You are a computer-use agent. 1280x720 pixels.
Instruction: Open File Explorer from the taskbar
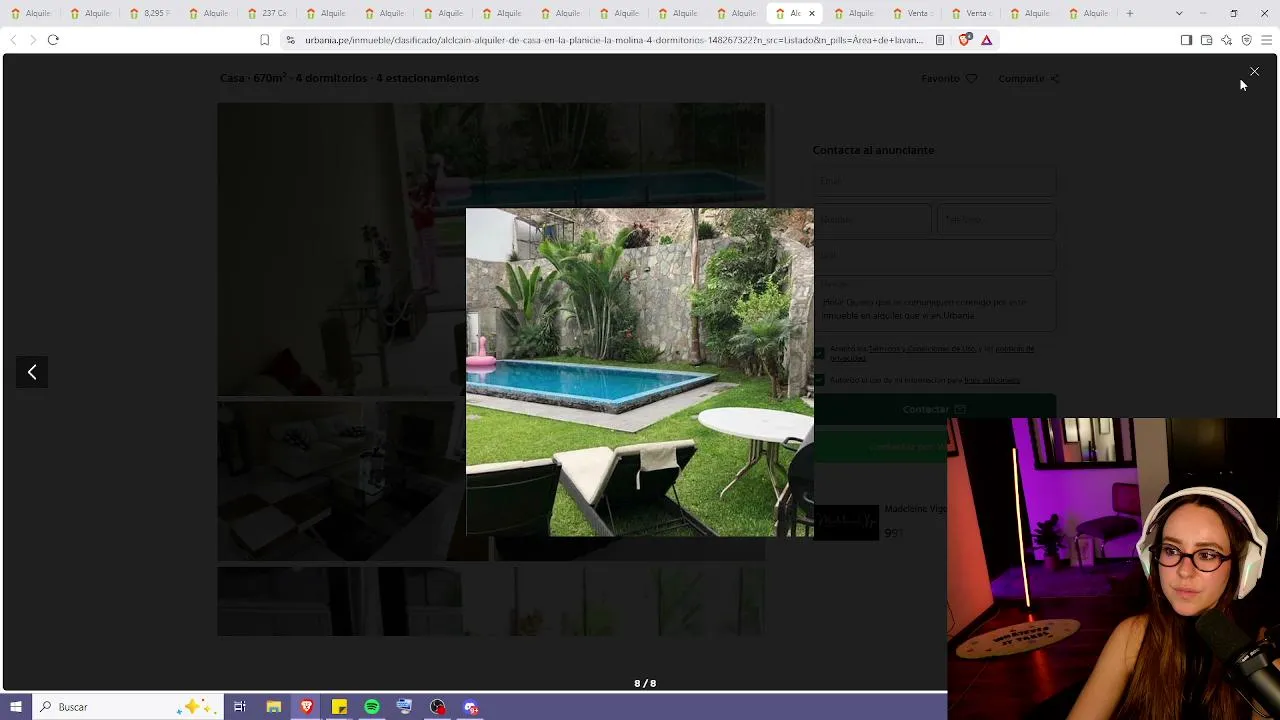click(273, 707)
